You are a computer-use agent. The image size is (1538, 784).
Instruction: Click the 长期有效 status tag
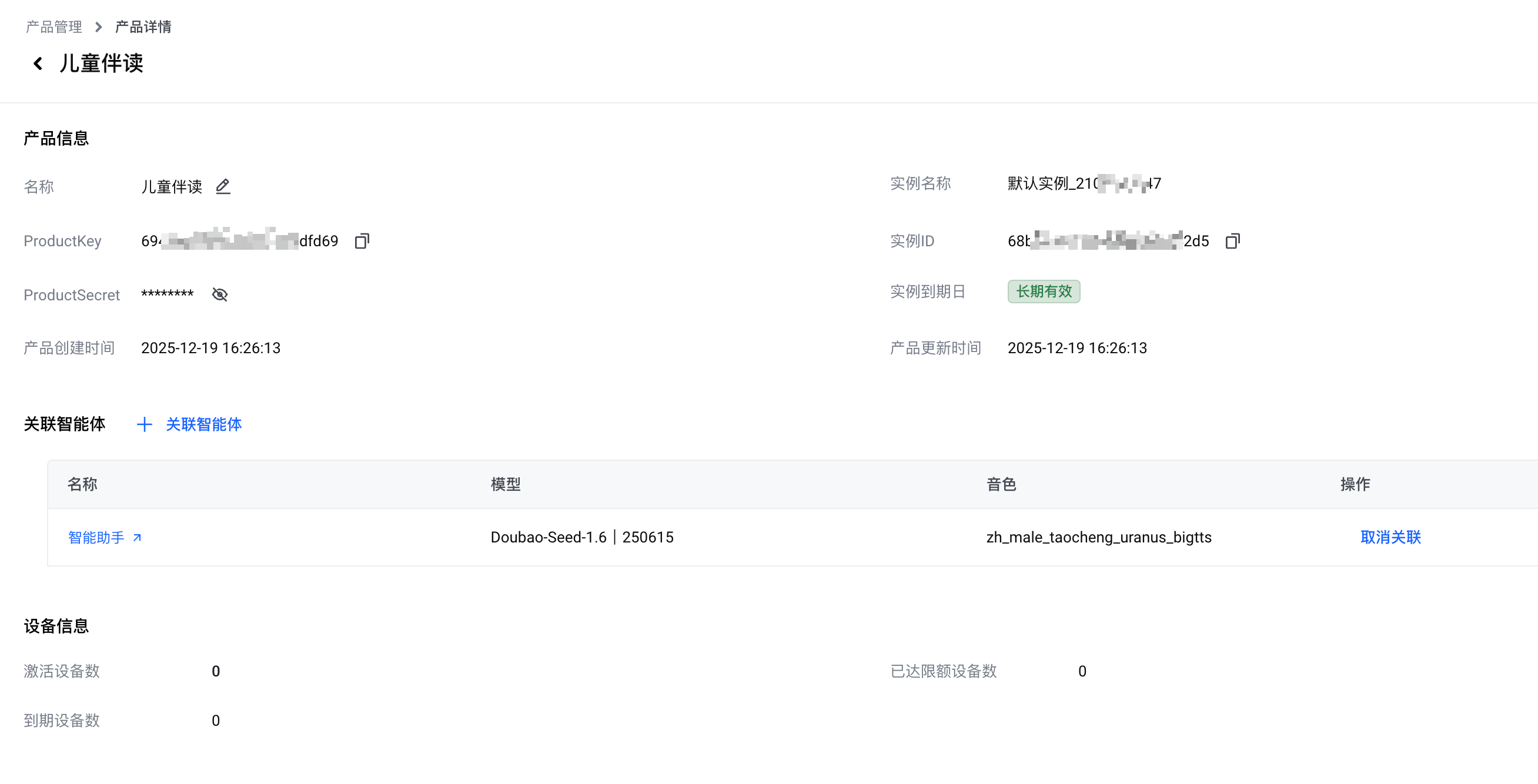pyautogui.click(x=1043, y=292)
